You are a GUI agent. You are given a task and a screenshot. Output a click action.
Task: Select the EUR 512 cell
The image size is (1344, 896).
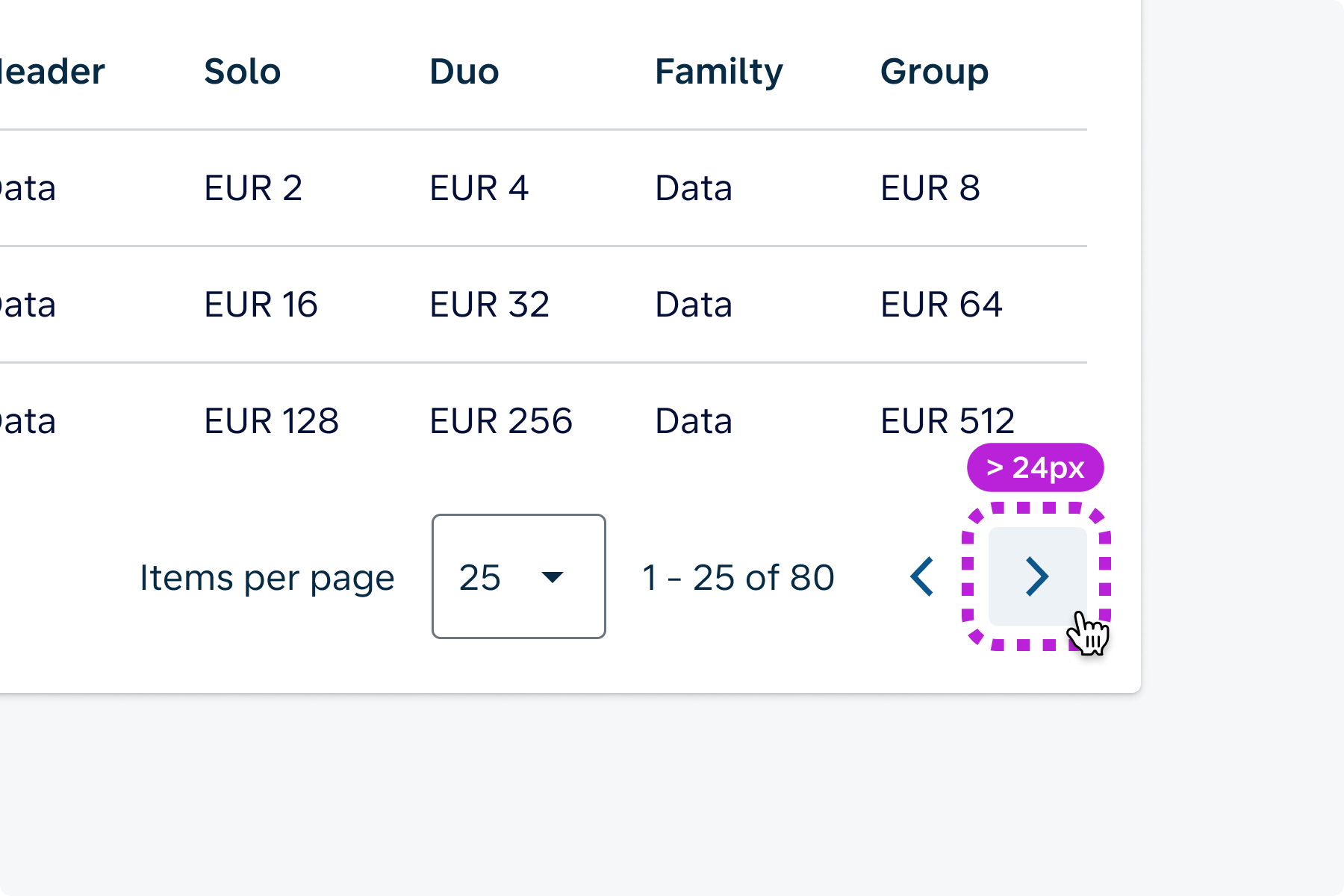pos(948,421)
